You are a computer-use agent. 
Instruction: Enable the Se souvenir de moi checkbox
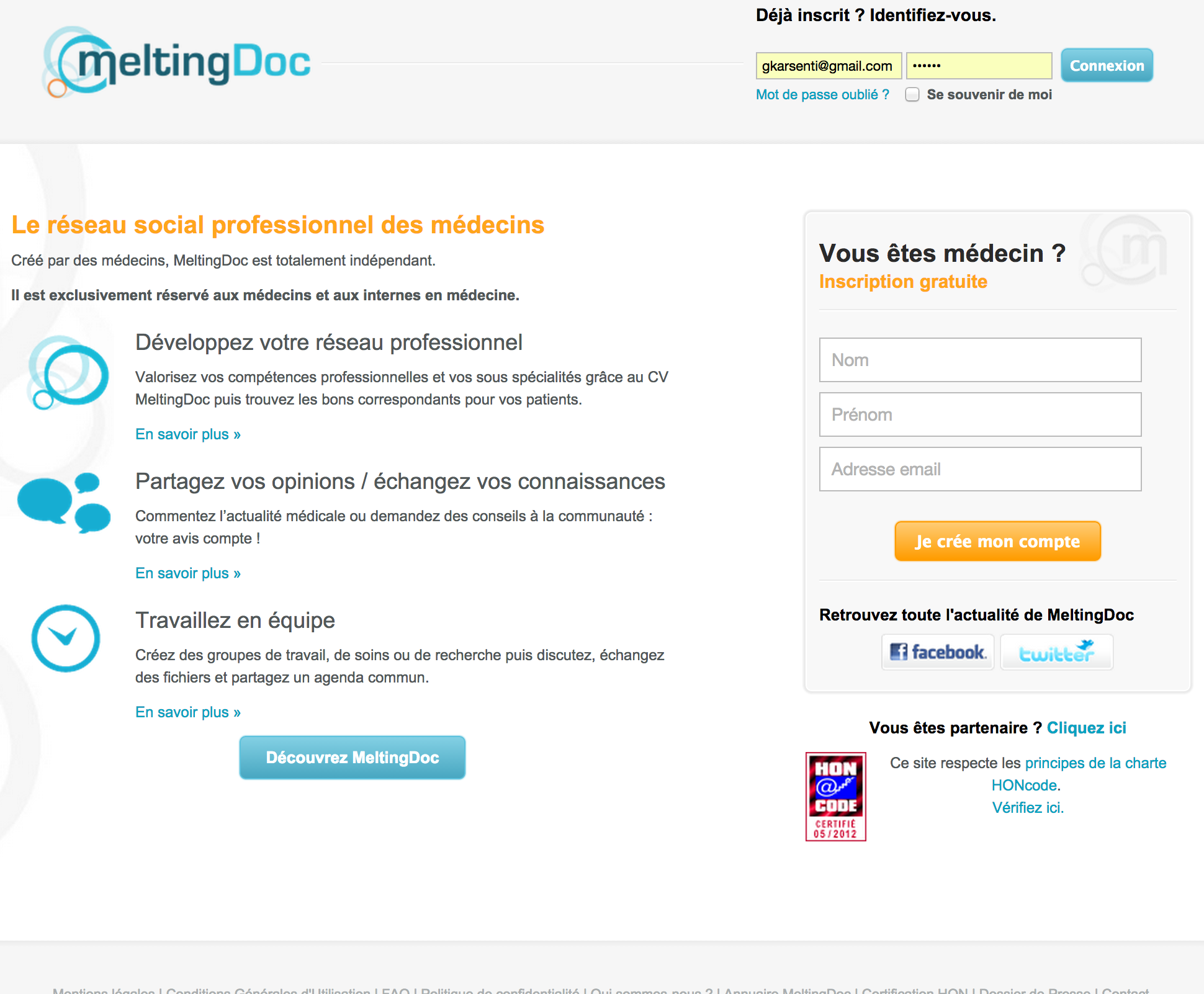pyautogui.click(x=912, y=94)
